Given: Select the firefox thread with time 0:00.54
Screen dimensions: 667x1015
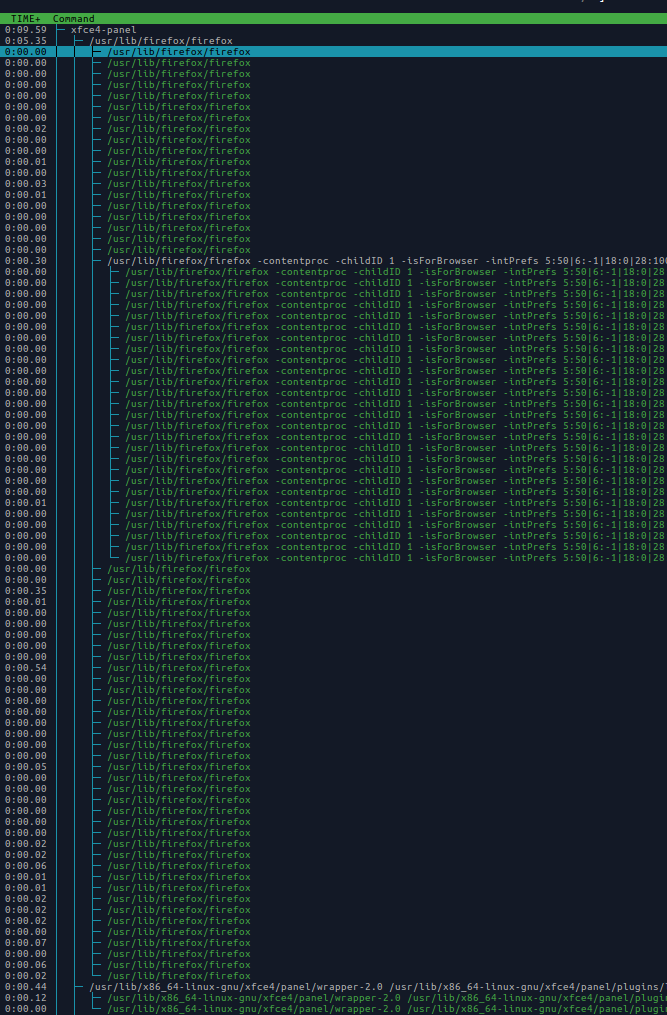Looking at the screenshot, I should click(334, 668).
